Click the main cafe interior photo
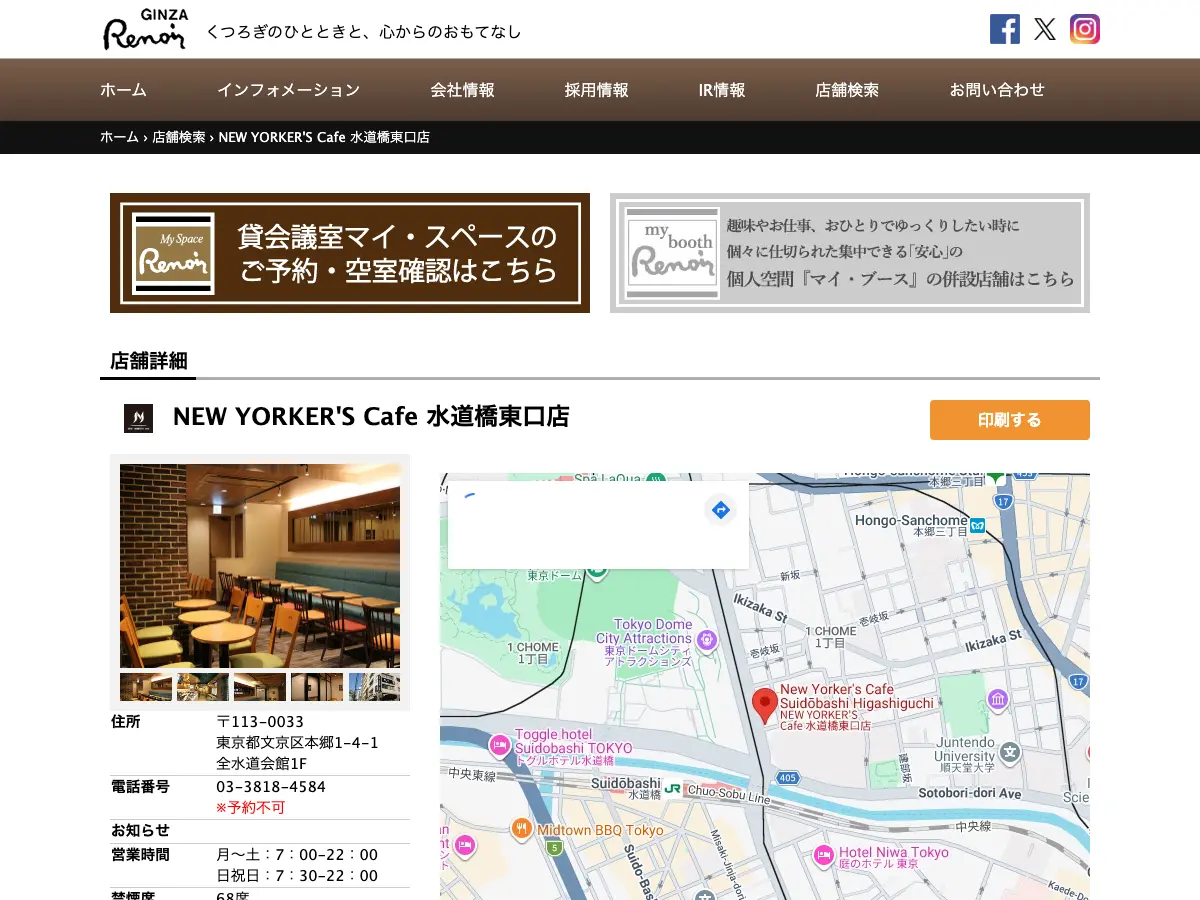The image size is (1200, 900). point(260,566)
